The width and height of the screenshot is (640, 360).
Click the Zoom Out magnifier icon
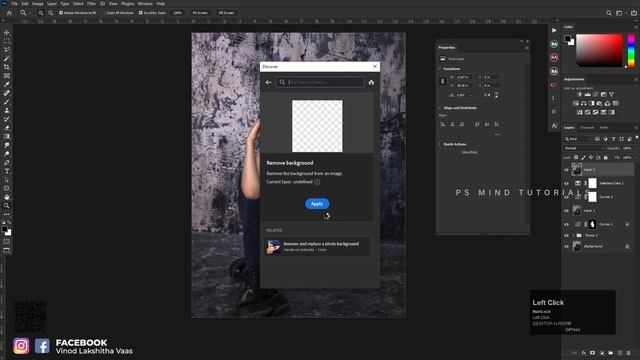coord(51,13)
